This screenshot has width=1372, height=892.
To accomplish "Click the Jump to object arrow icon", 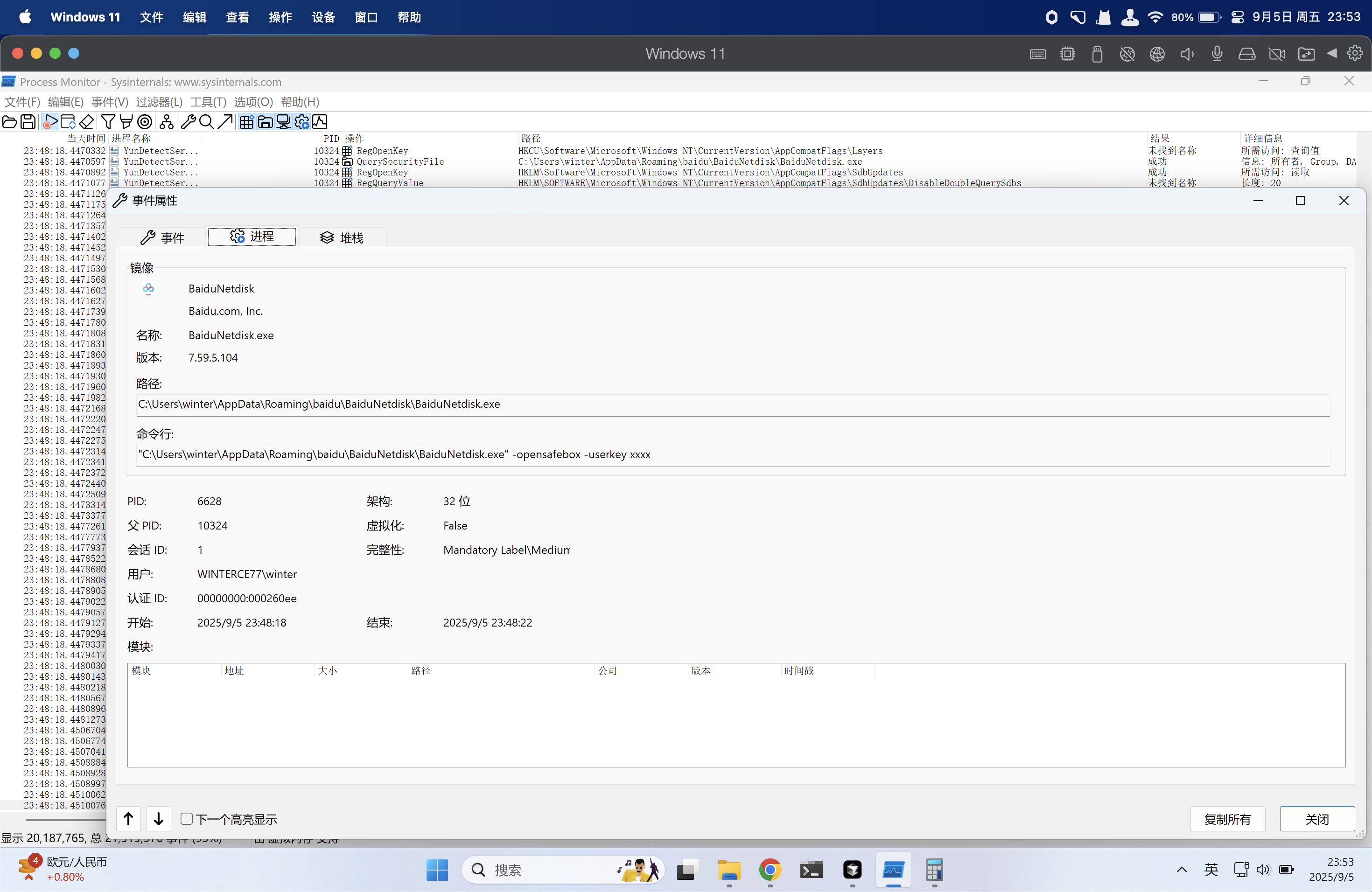I will [x=225, y=122].
